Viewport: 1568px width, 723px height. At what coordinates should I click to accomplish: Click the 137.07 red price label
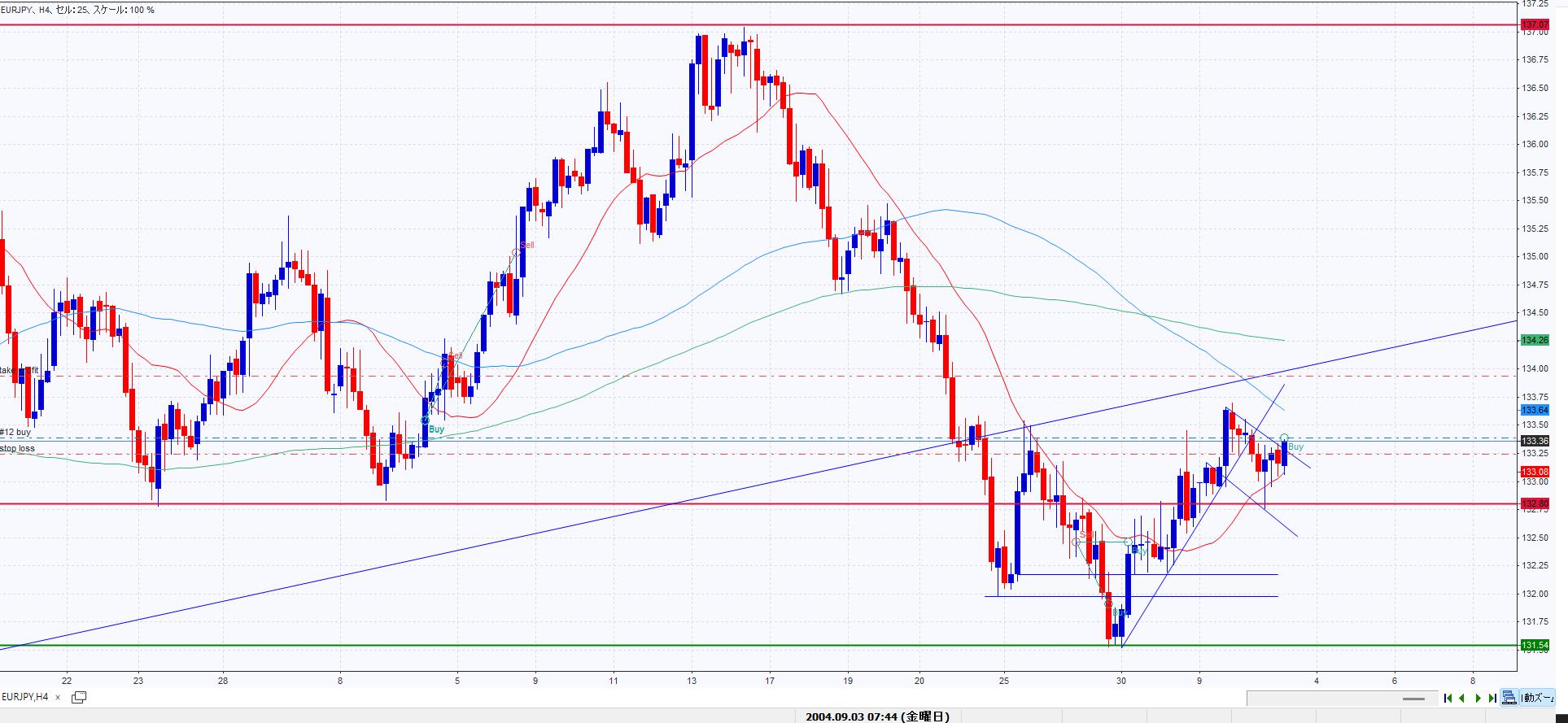pyautogui.click(x=1534, y=25)
